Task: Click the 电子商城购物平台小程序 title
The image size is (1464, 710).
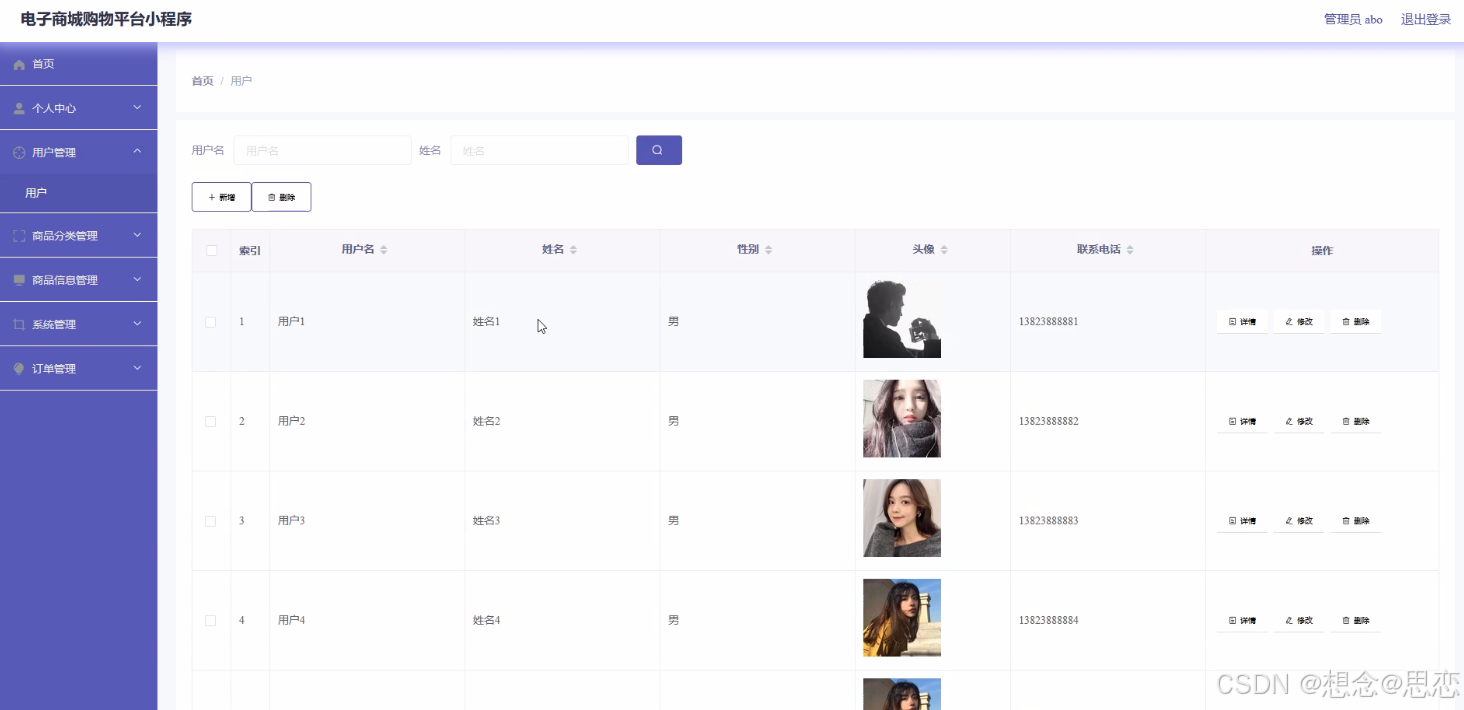Action: [106, 19]
